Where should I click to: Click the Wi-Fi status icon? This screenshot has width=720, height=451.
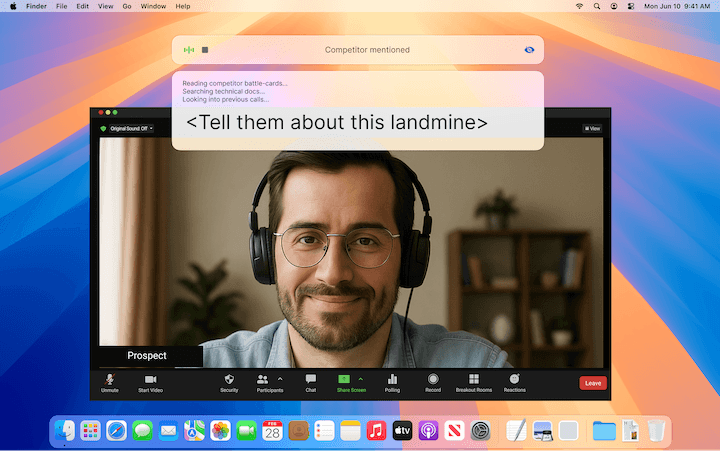(579, 6)
